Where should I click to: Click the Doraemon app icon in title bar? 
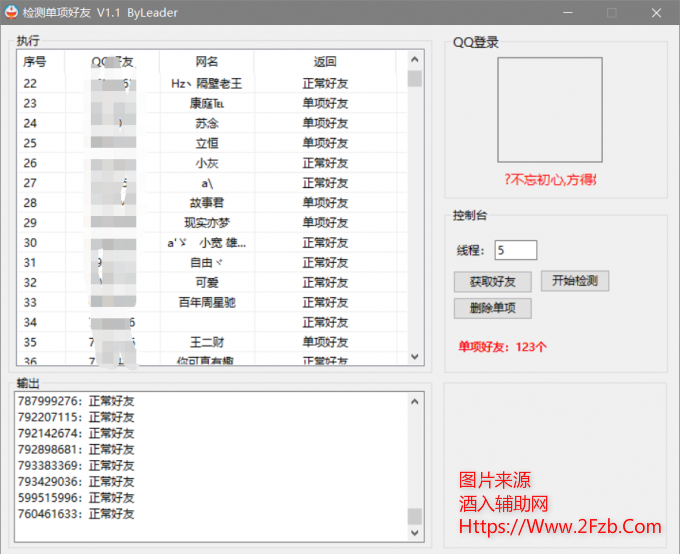click(11, 12)
